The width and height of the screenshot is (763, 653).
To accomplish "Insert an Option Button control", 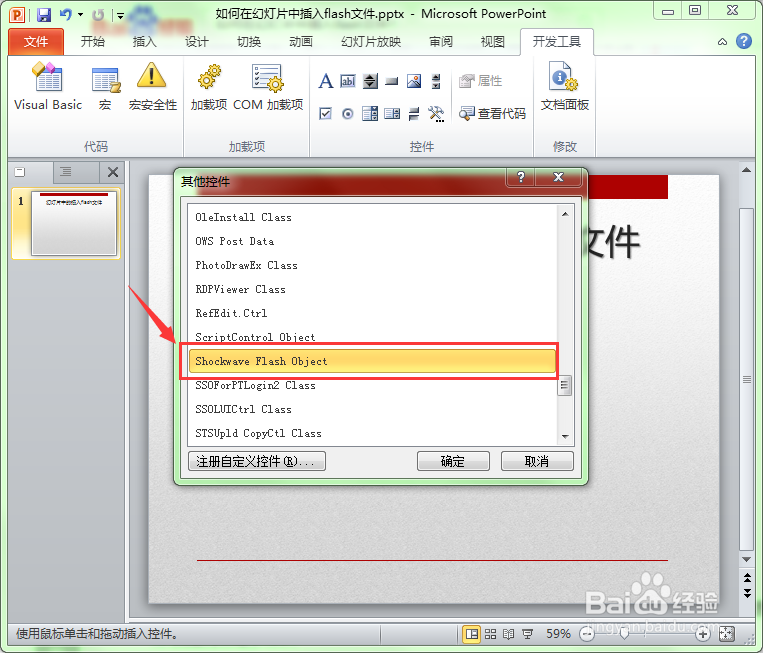I will (347, 114).
